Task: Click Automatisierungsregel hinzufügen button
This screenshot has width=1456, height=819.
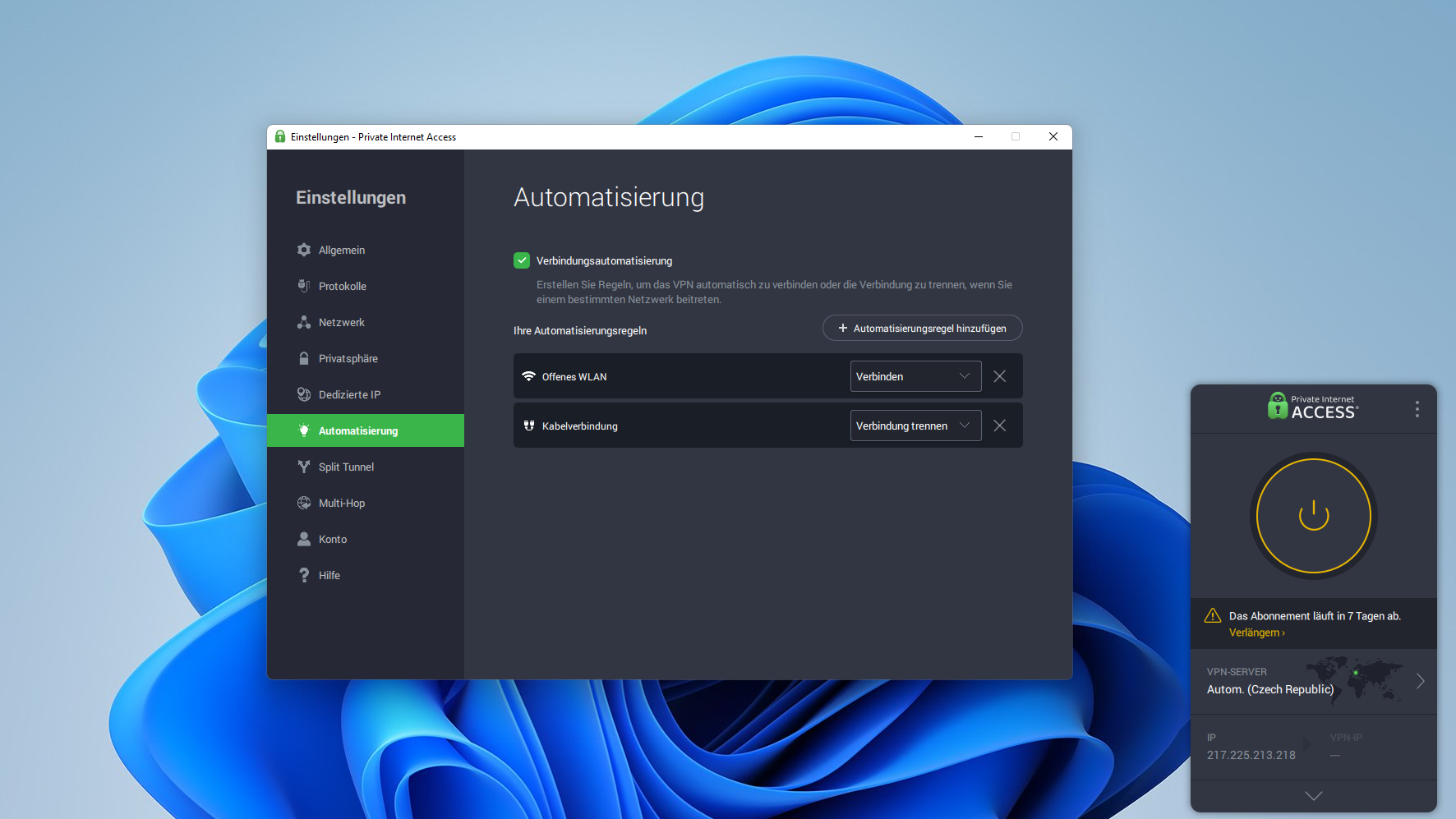Action: [922, 328]
